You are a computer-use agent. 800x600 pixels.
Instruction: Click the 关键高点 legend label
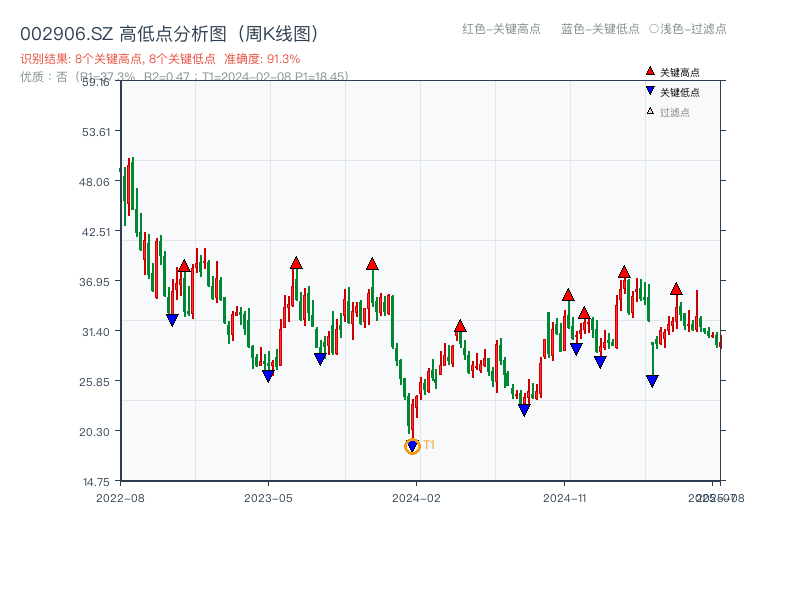pyautogui.click(x=680, y=72)
